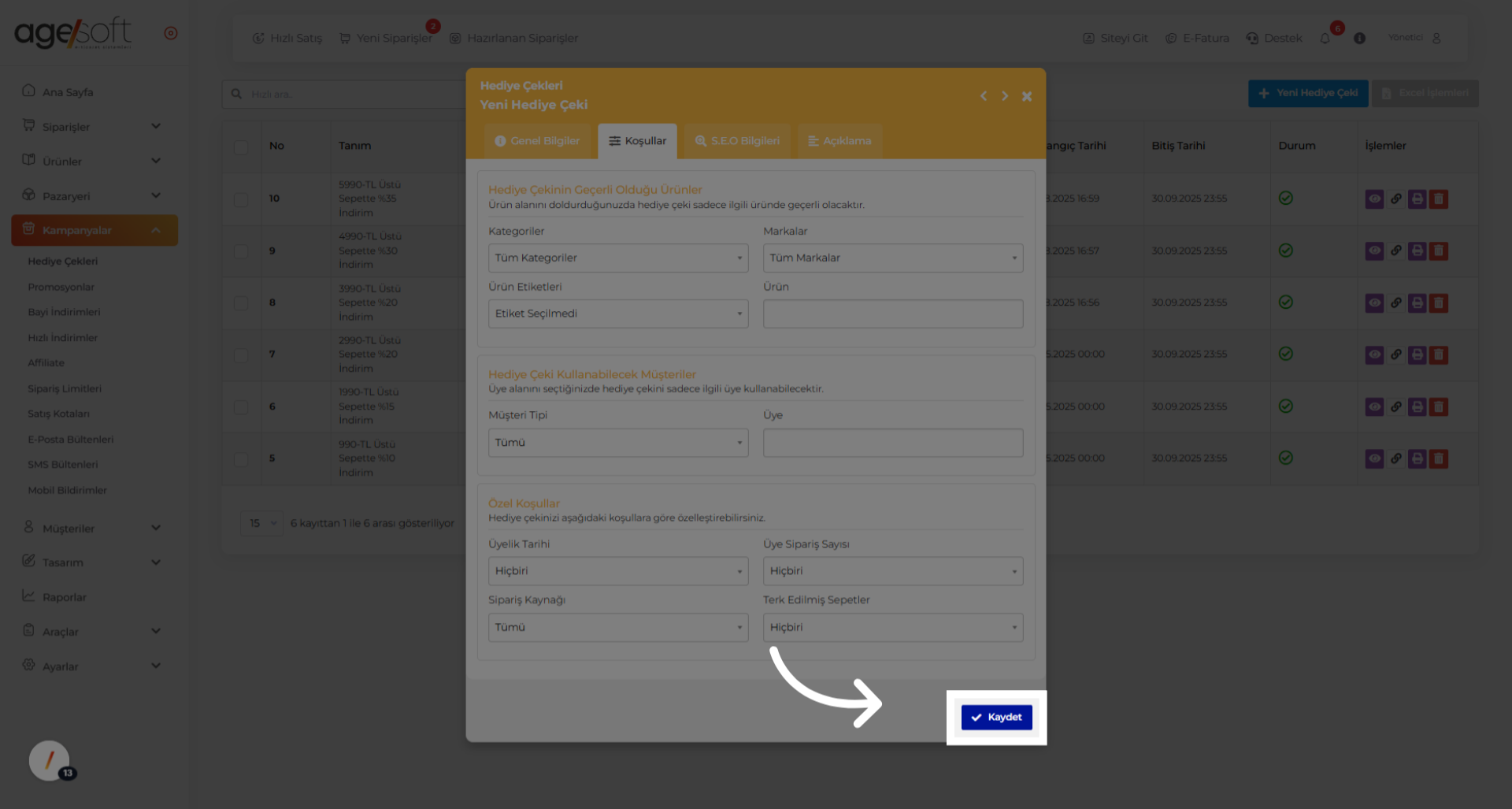Delete gift voucher number 10
The width and height of the screenshot is (1512, 809).
tap(1439, 199)
